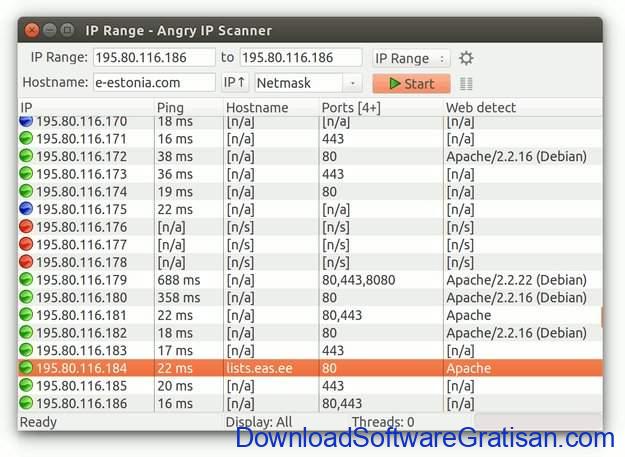Sort by the Web detect column header
625x457 pixels.
pos(522,108)
